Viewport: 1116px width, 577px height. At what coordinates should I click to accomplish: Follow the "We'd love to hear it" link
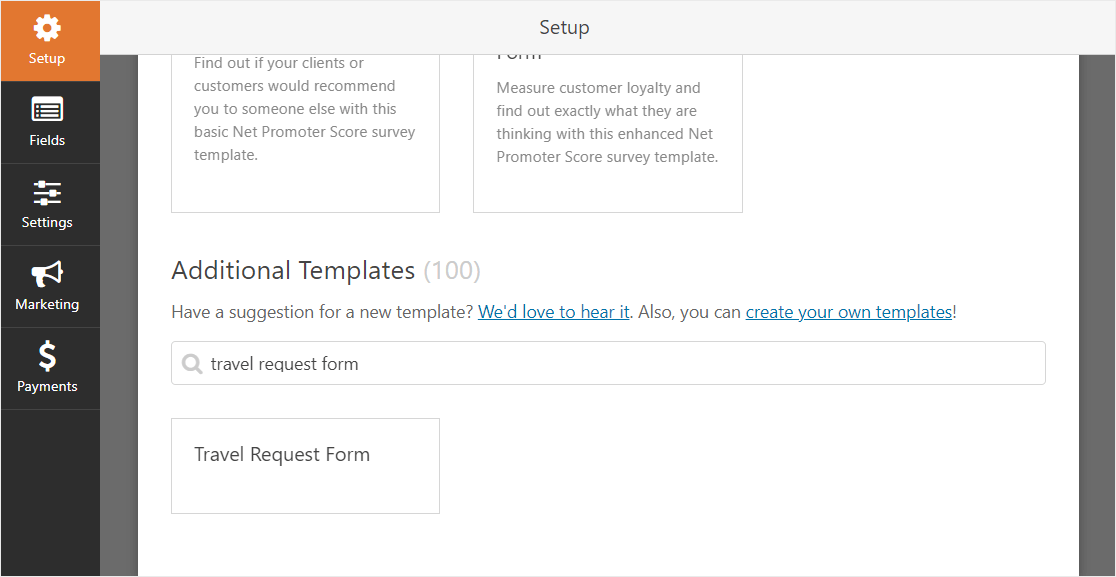(x=553, y=312)
